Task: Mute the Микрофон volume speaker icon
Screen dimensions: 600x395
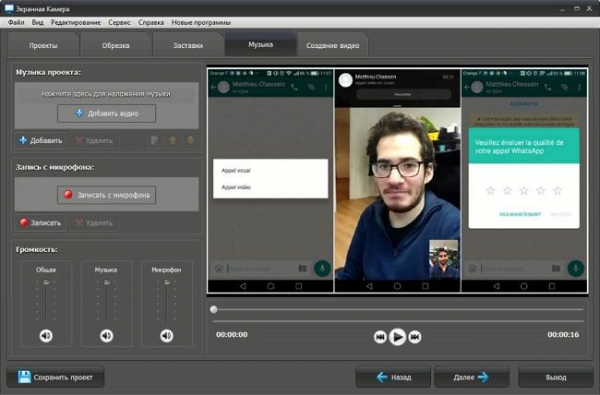Action: click(x=167, y=336)
